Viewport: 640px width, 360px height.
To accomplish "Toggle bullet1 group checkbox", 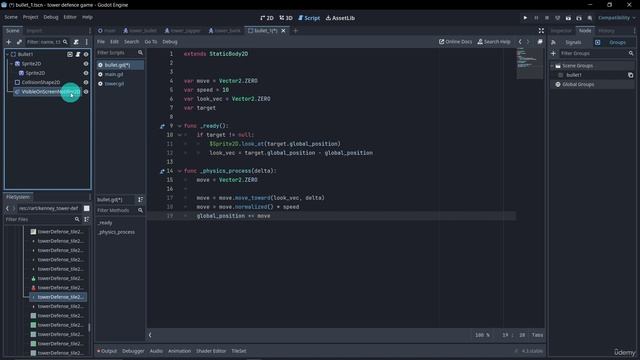I will pos(560,75).
